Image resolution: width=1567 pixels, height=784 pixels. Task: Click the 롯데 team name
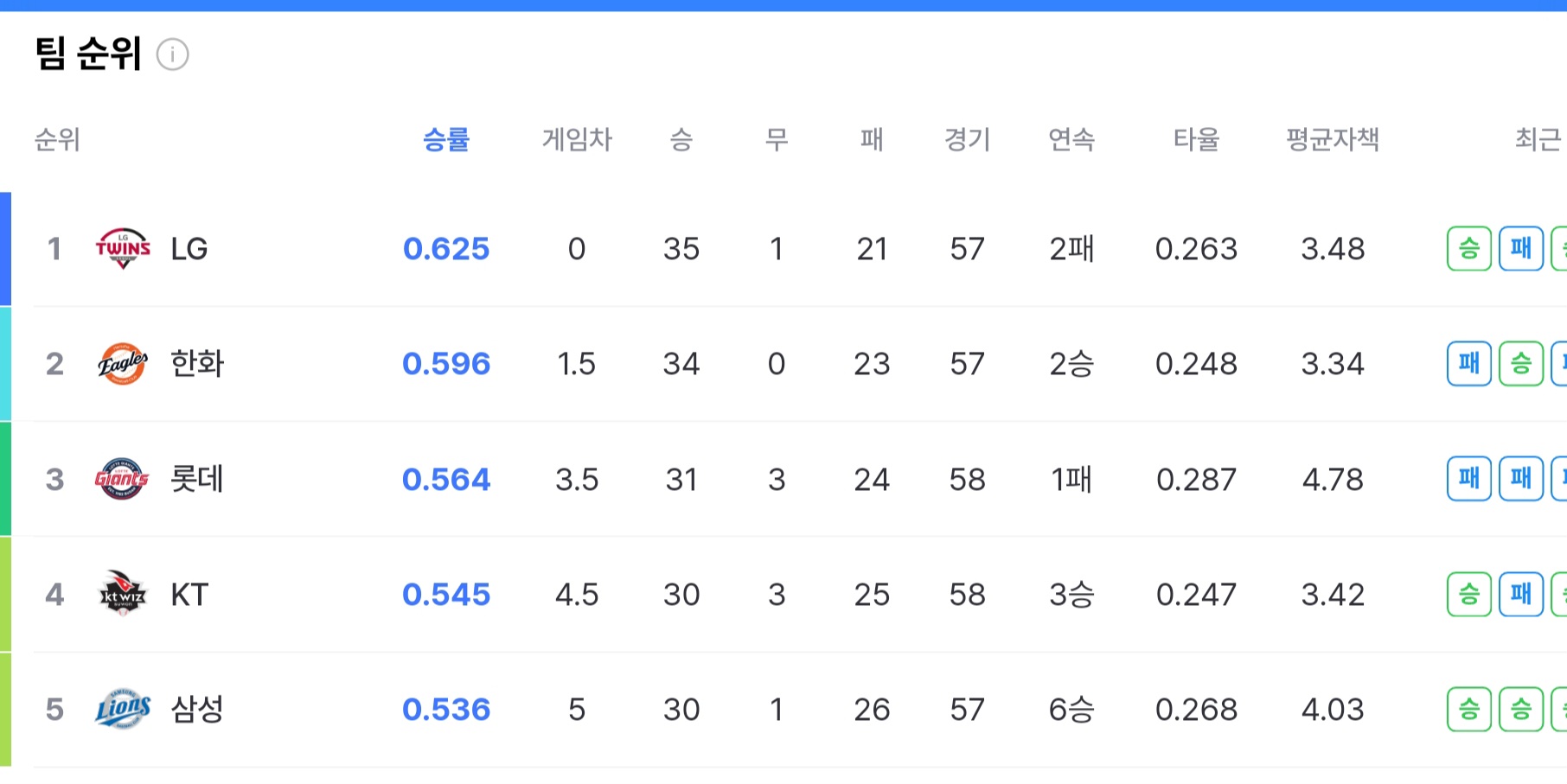click(x=197, y=479)
